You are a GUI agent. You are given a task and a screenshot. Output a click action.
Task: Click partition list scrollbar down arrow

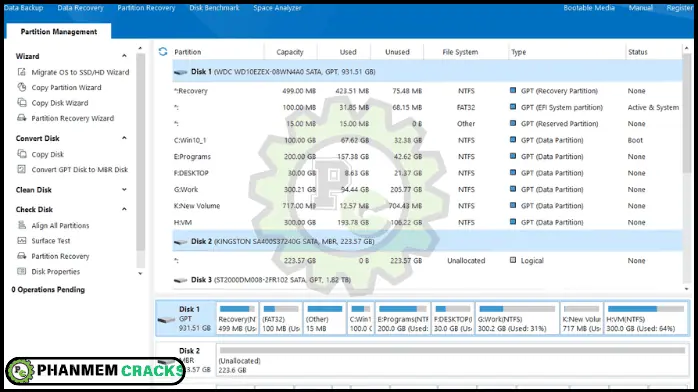click(686, 289)
